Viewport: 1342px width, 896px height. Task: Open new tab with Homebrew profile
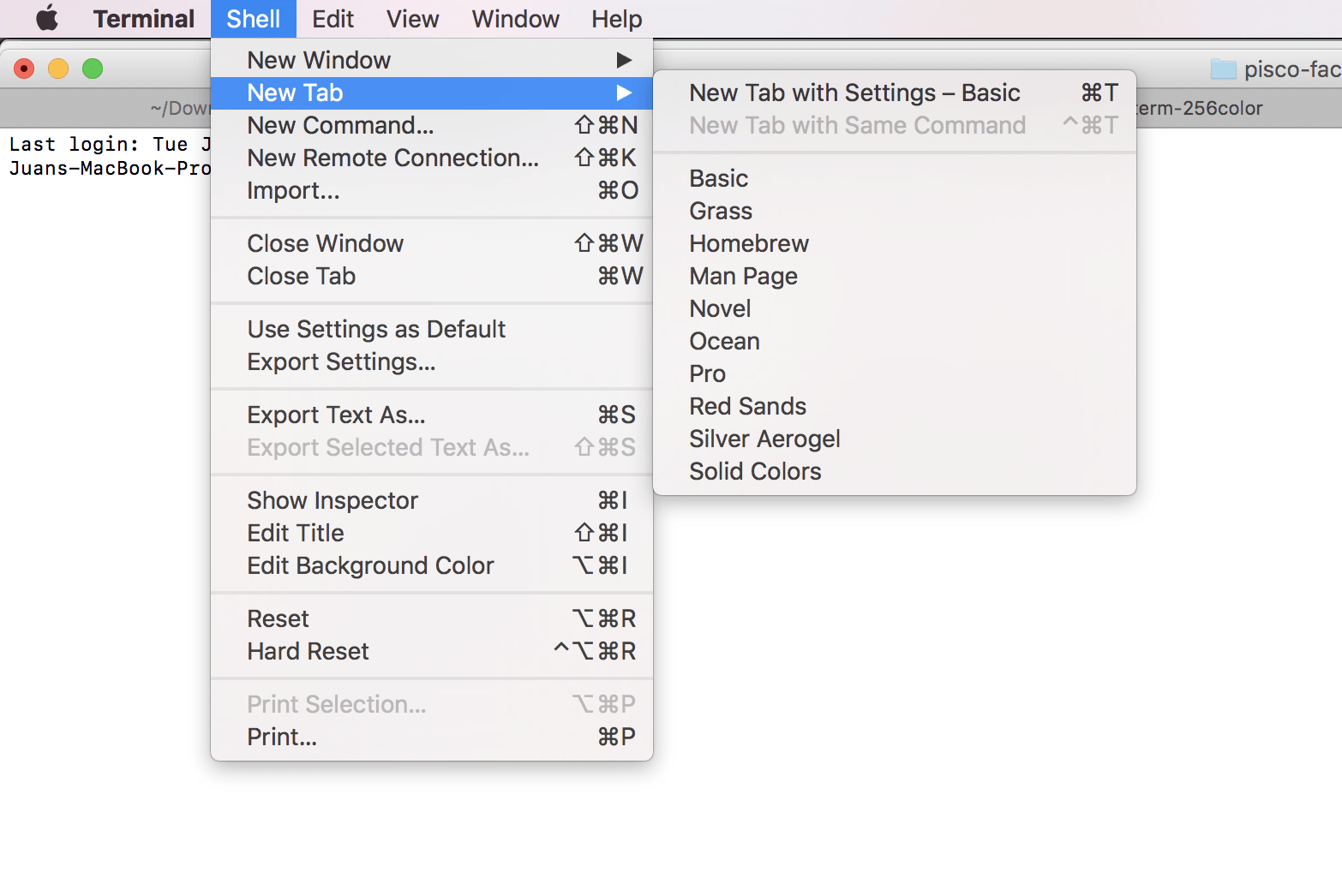(895, 243)
